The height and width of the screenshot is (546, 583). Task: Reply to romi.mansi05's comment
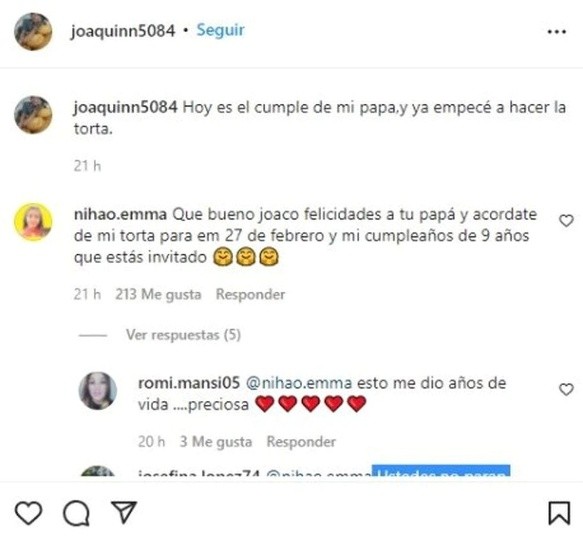coord(301,441)
